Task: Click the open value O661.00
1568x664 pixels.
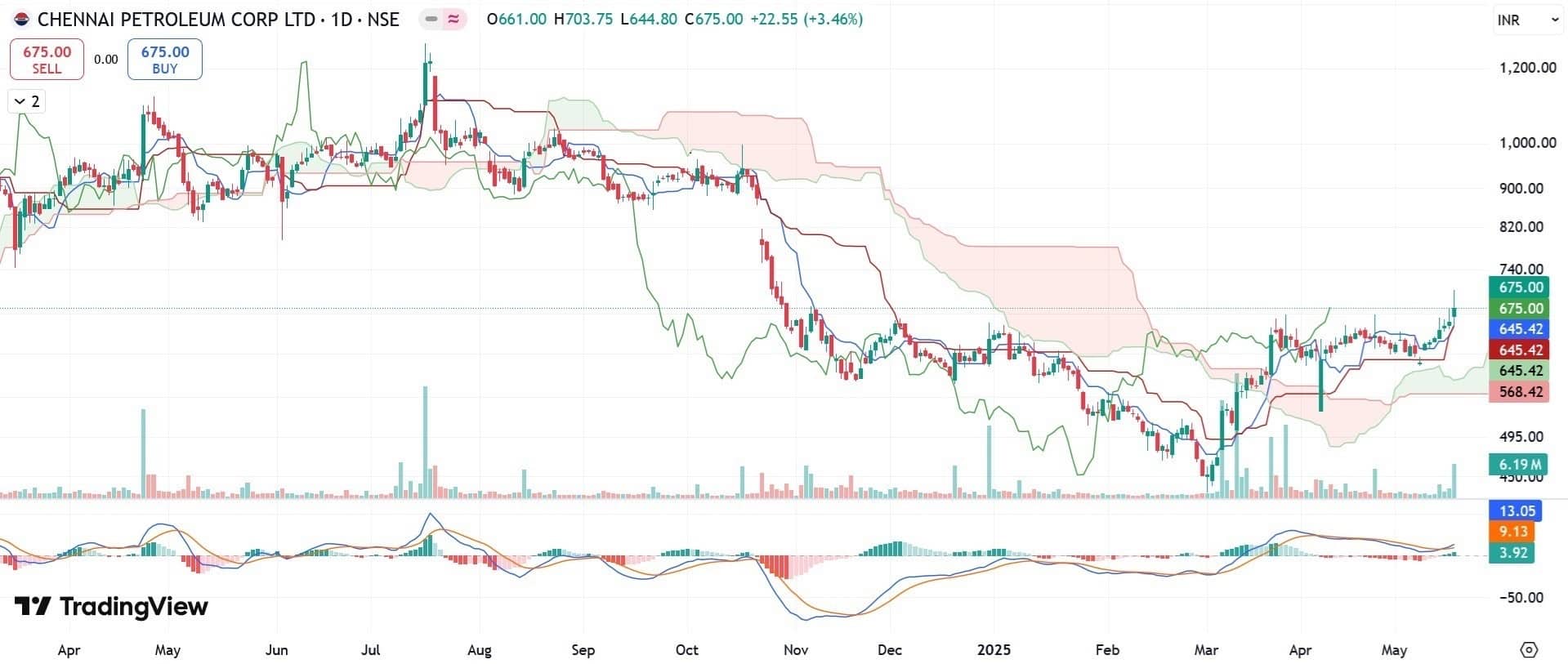Action: [x=516, y=19]
